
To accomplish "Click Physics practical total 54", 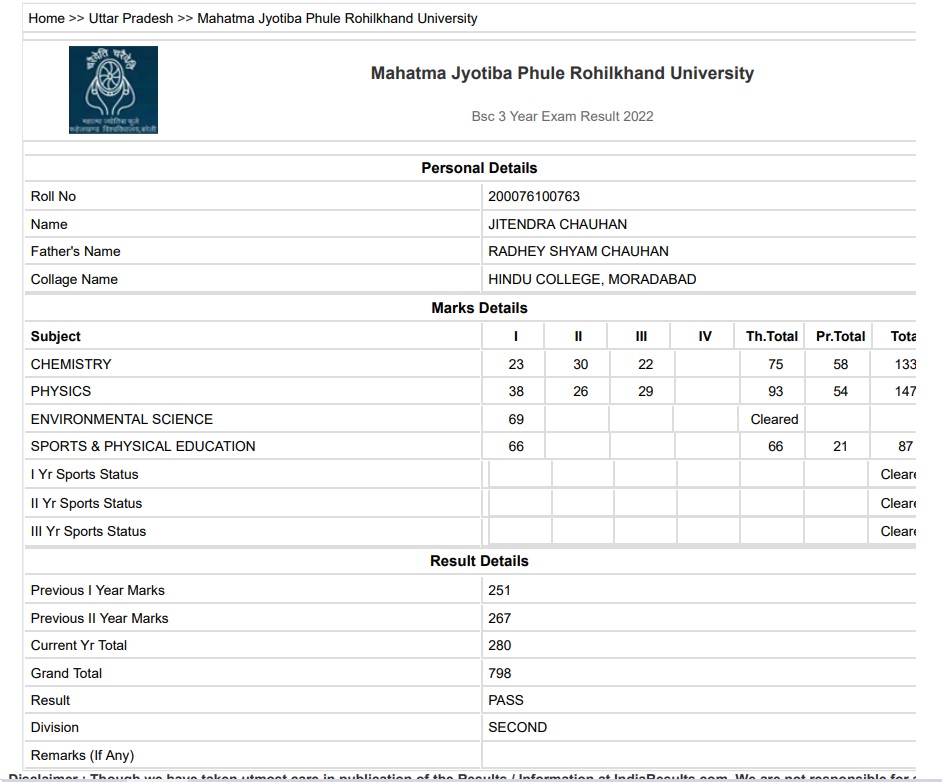I will [840, 392].
